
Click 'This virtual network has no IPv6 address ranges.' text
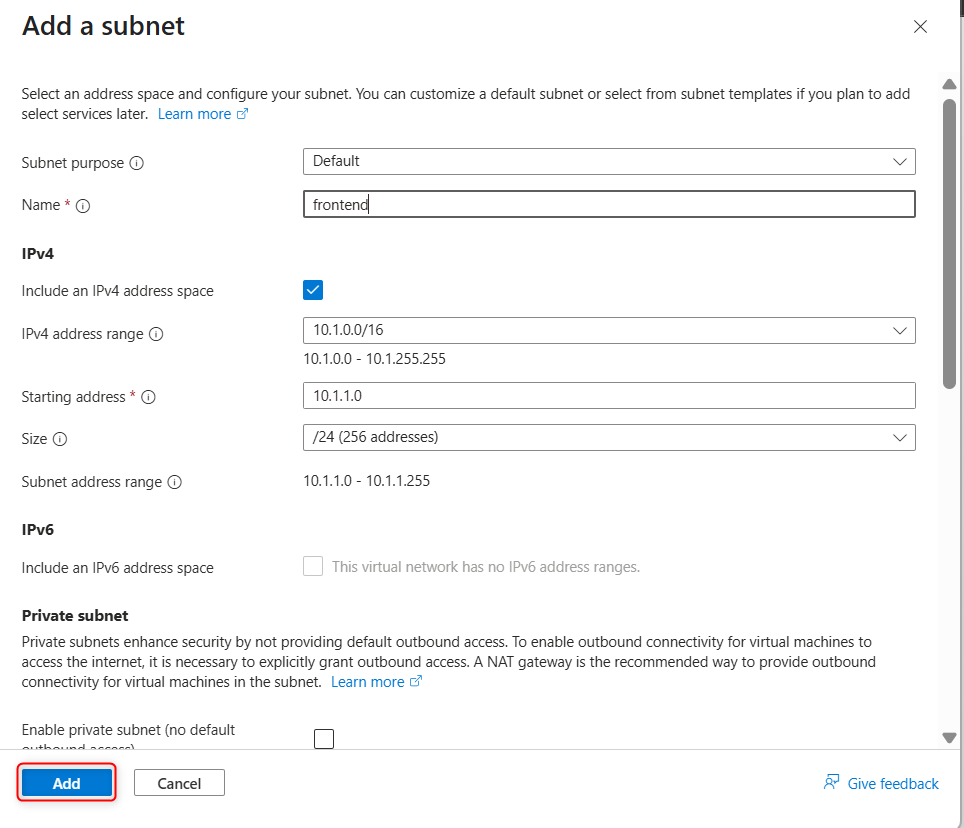486,567
